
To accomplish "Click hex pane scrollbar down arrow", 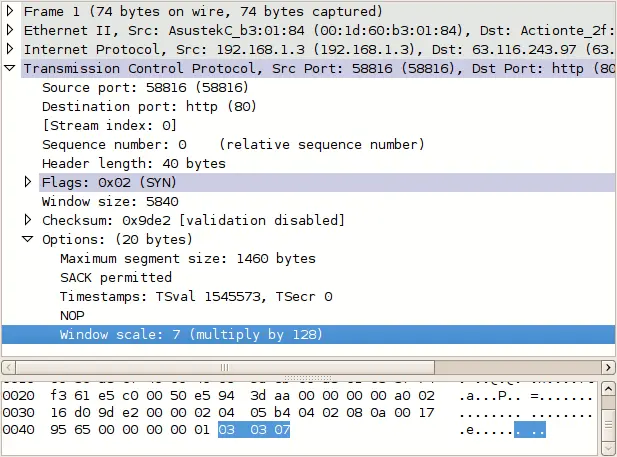I will point(608,448).
